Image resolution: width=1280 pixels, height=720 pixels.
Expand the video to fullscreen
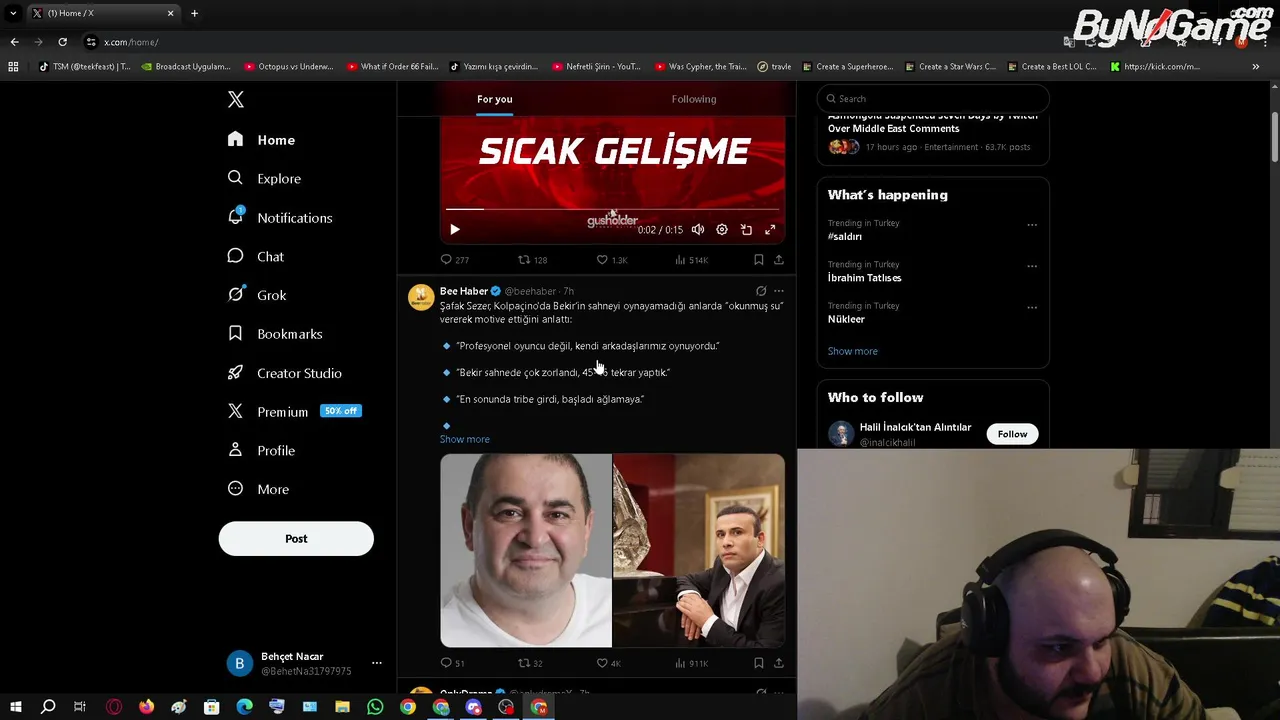(770, 230)
